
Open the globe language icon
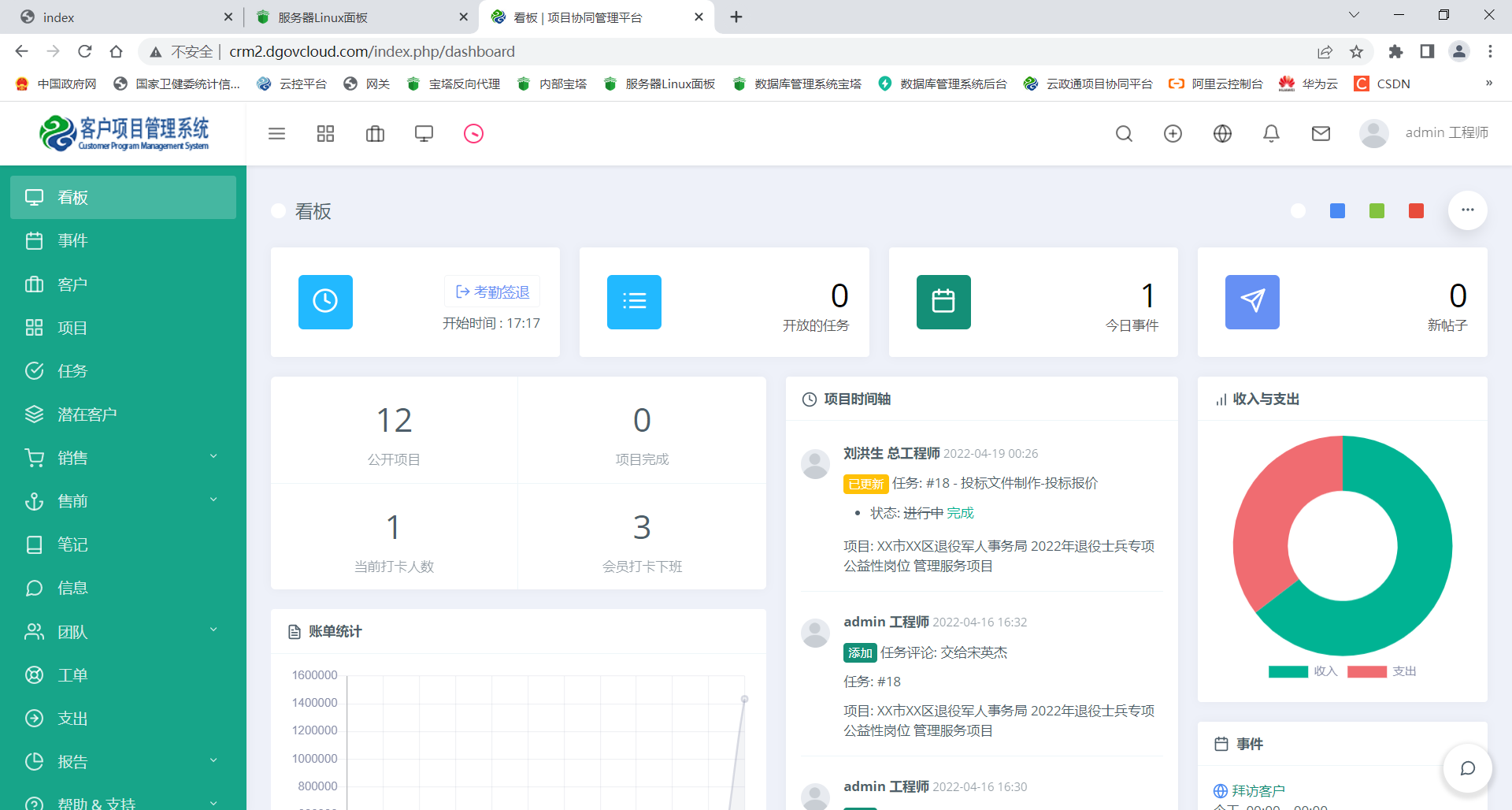pyautogui.click(x=1222, y=134)
